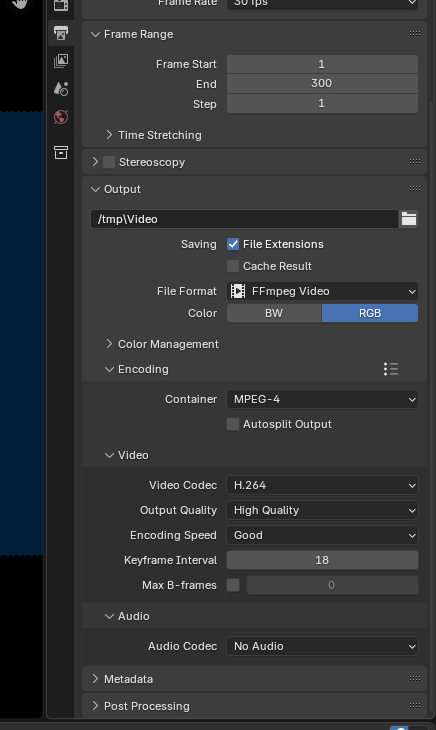Click the End frame value 300
Viewport: 436px width, 730px height.
pos(322,83)
